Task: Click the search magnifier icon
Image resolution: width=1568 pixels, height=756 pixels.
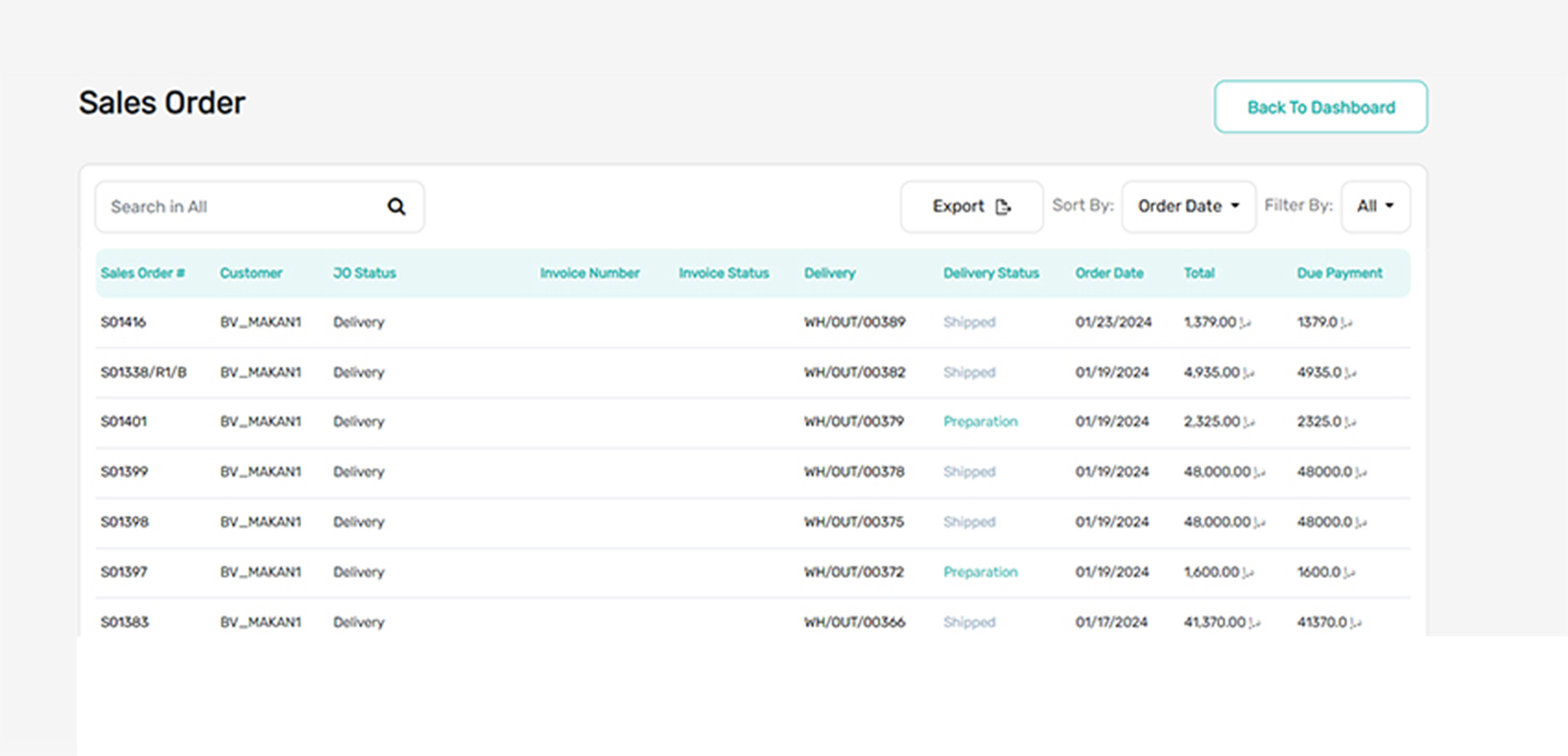Action: point(397,206)
